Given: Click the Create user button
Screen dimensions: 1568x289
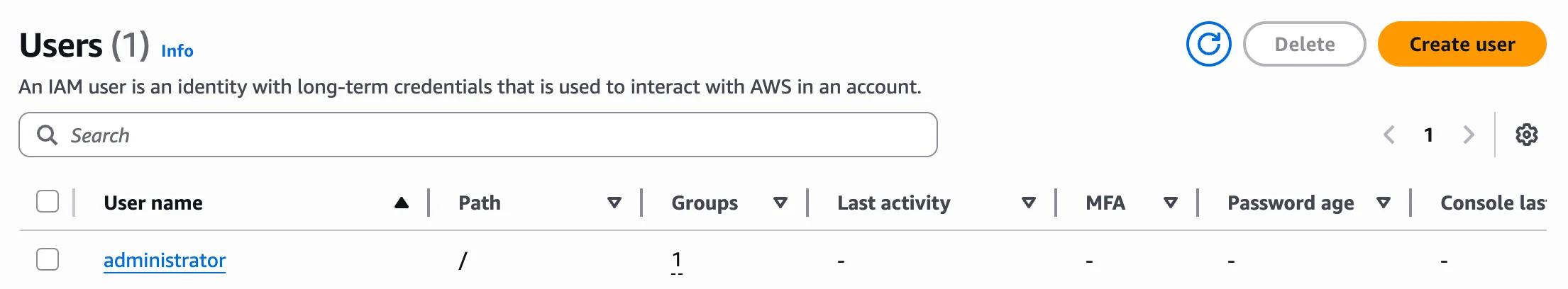Looking at the screenshot, I should coord(1462,44).
